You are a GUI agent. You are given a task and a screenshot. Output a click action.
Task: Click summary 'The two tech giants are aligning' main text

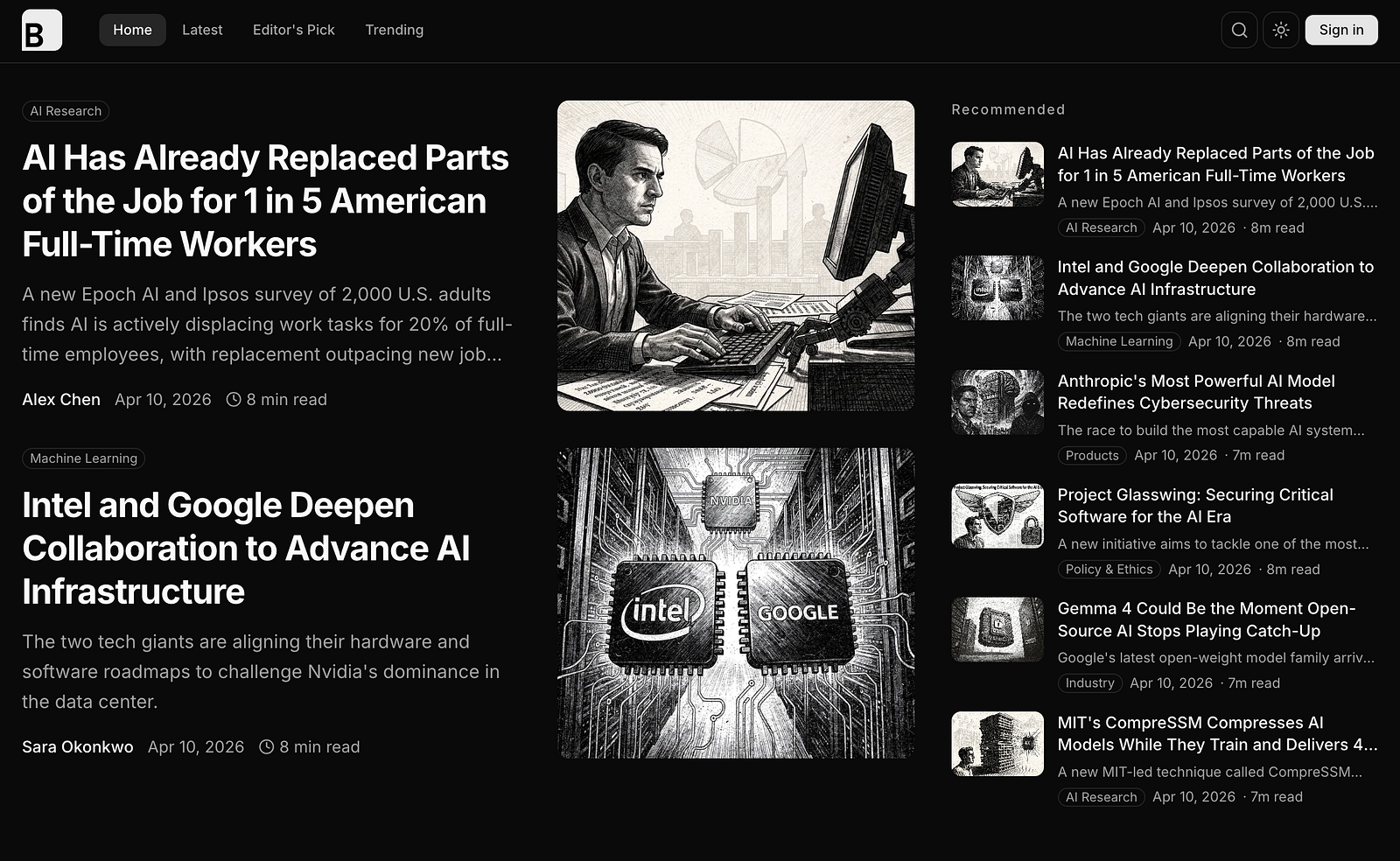(261, 671)
